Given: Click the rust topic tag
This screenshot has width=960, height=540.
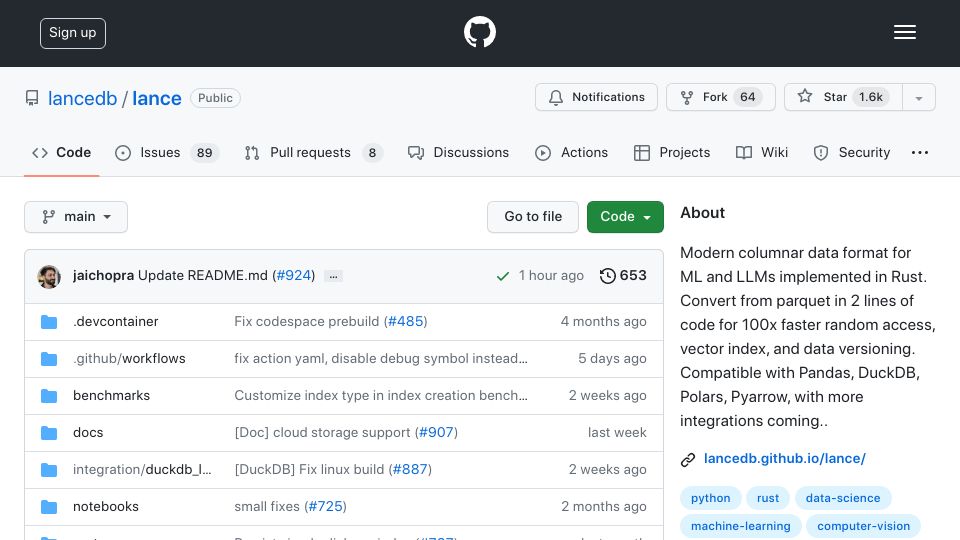Looking at the screenshot, I should [x=768, y=498].
